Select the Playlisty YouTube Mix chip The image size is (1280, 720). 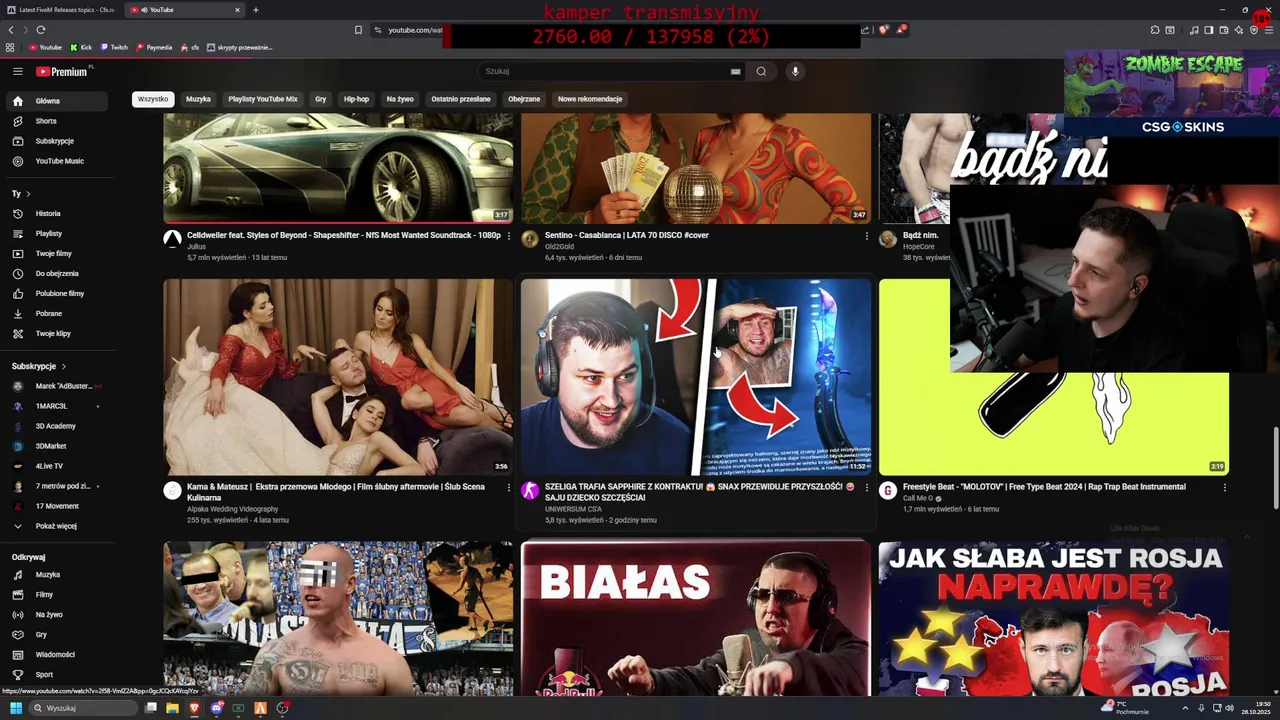coord(263,99)
